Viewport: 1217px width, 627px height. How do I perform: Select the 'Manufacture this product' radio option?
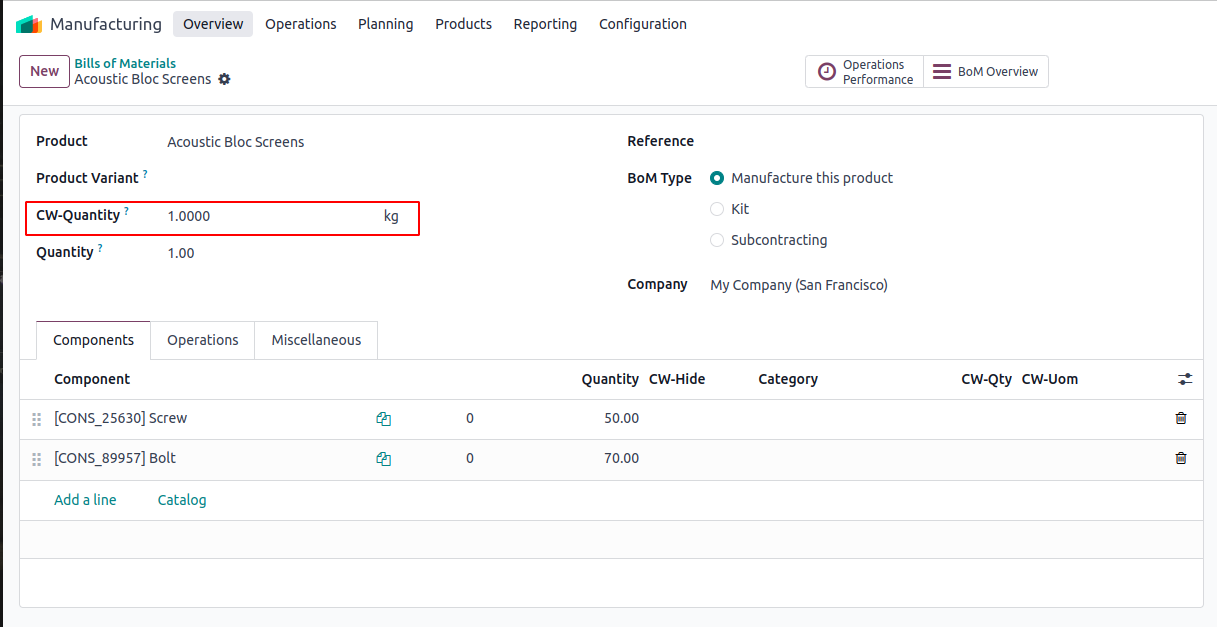[x=717, y=178]
